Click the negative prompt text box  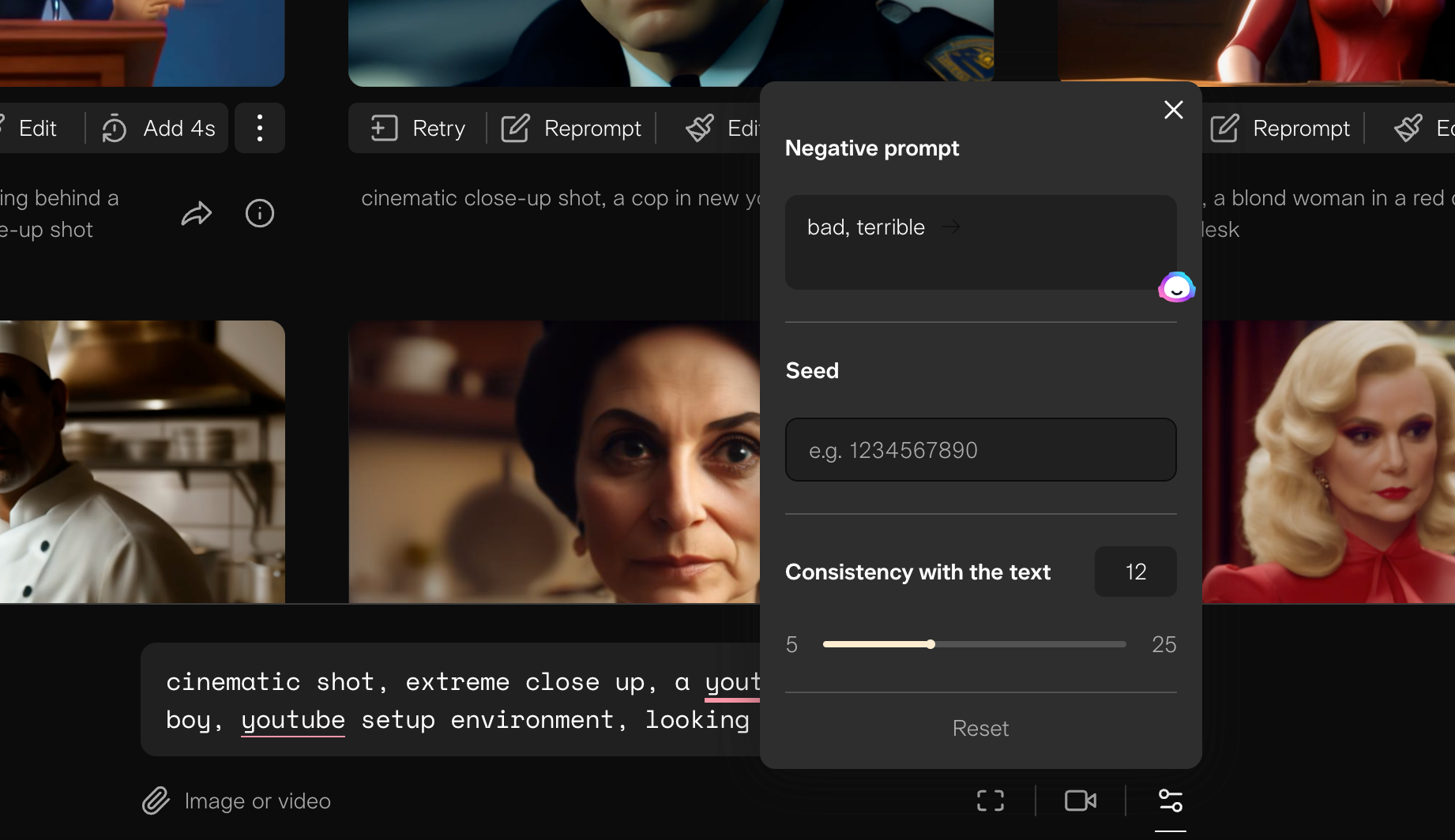980,242
